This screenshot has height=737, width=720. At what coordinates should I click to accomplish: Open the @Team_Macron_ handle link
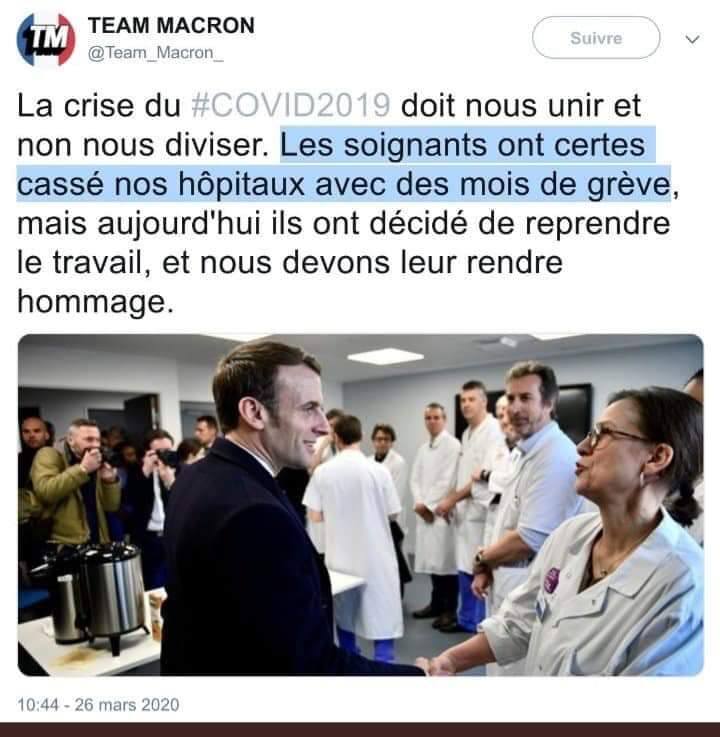coord(156,53)
